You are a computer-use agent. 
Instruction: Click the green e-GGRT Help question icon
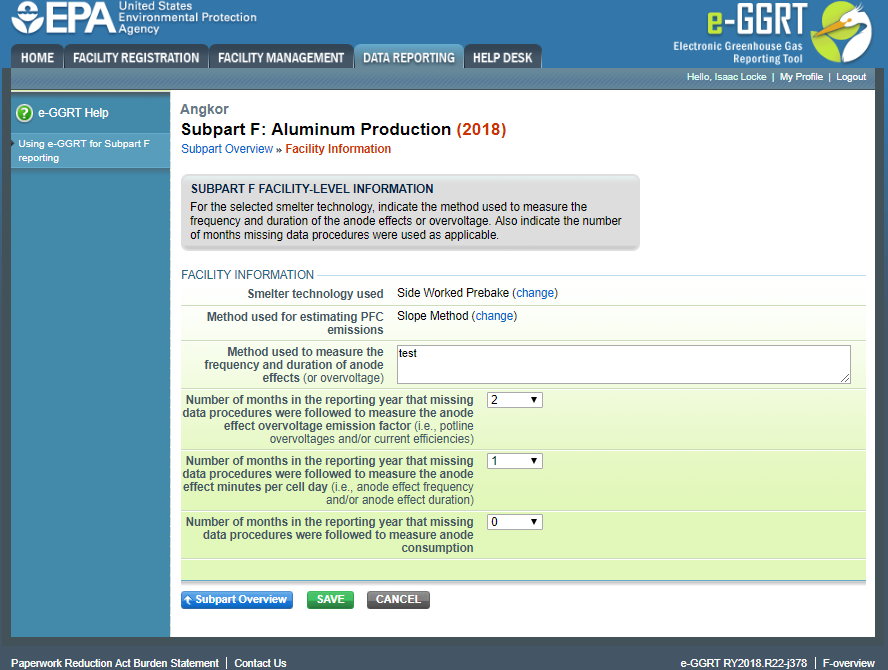point(24,113)
